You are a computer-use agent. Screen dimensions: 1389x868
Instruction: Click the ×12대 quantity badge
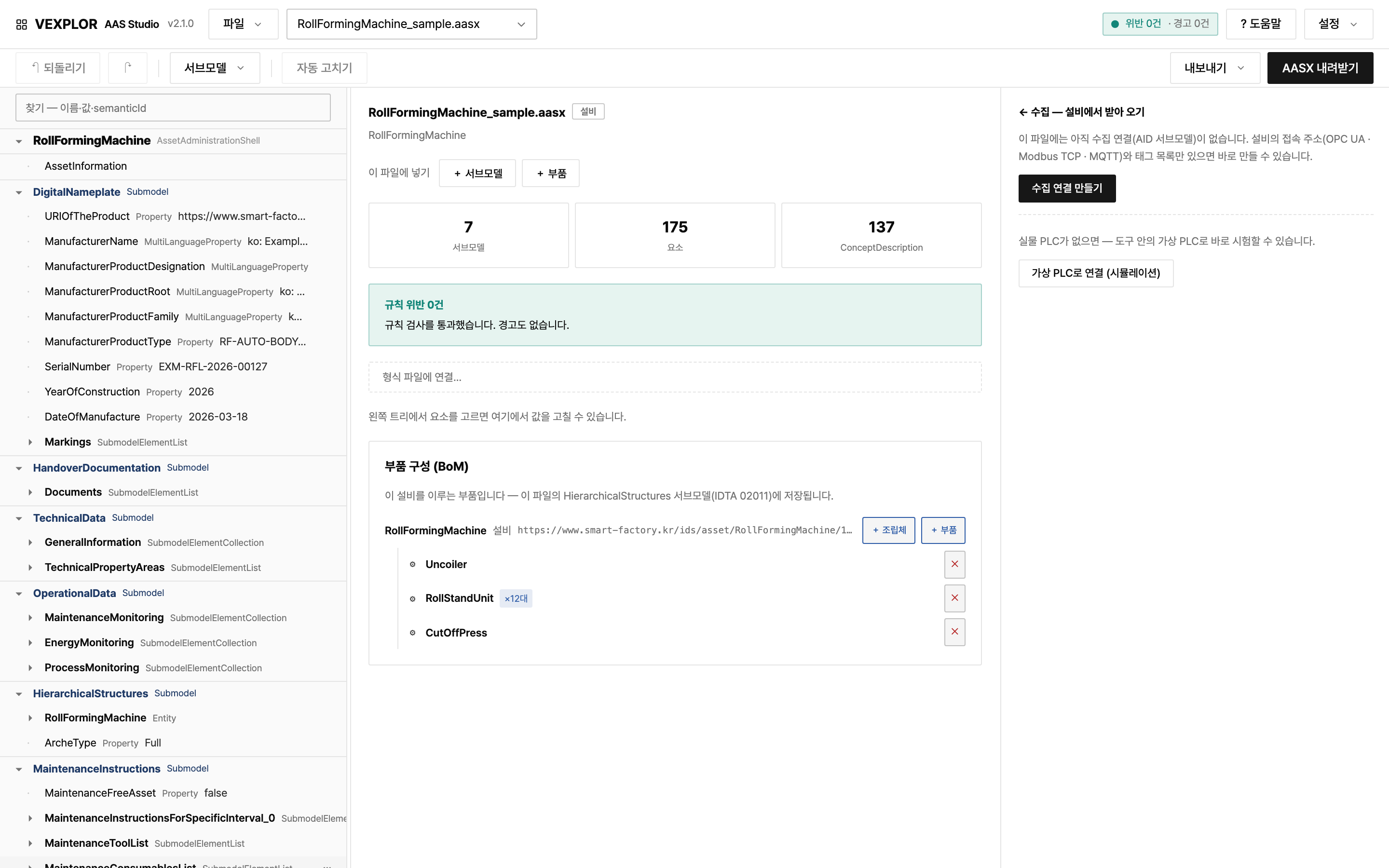point(516,599)
